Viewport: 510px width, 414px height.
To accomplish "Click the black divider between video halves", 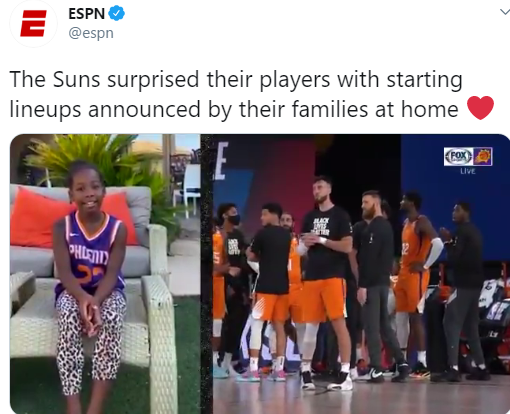I will 207,274.
